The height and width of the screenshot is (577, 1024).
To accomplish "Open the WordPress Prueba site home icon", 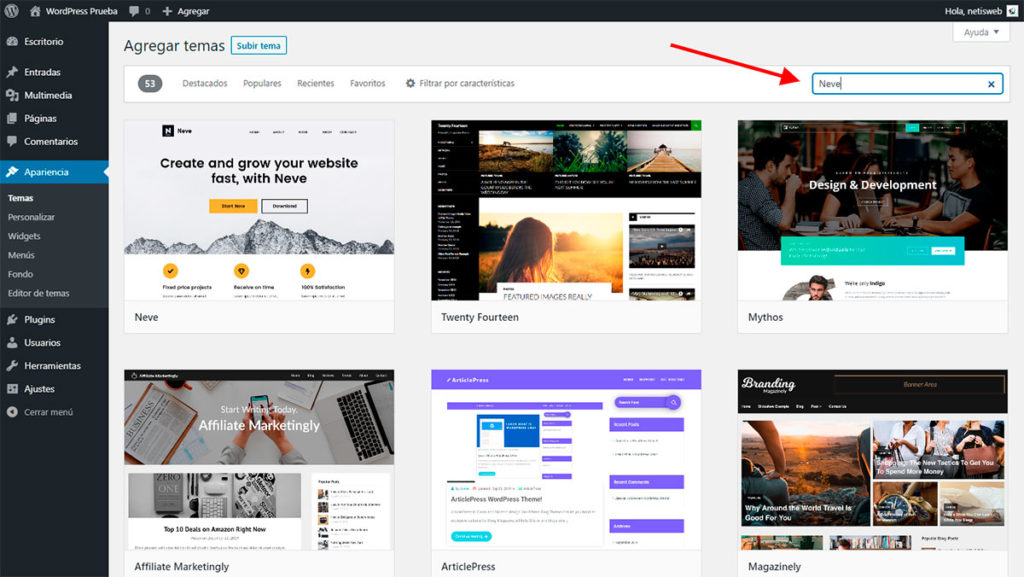I will click(35, 11).
